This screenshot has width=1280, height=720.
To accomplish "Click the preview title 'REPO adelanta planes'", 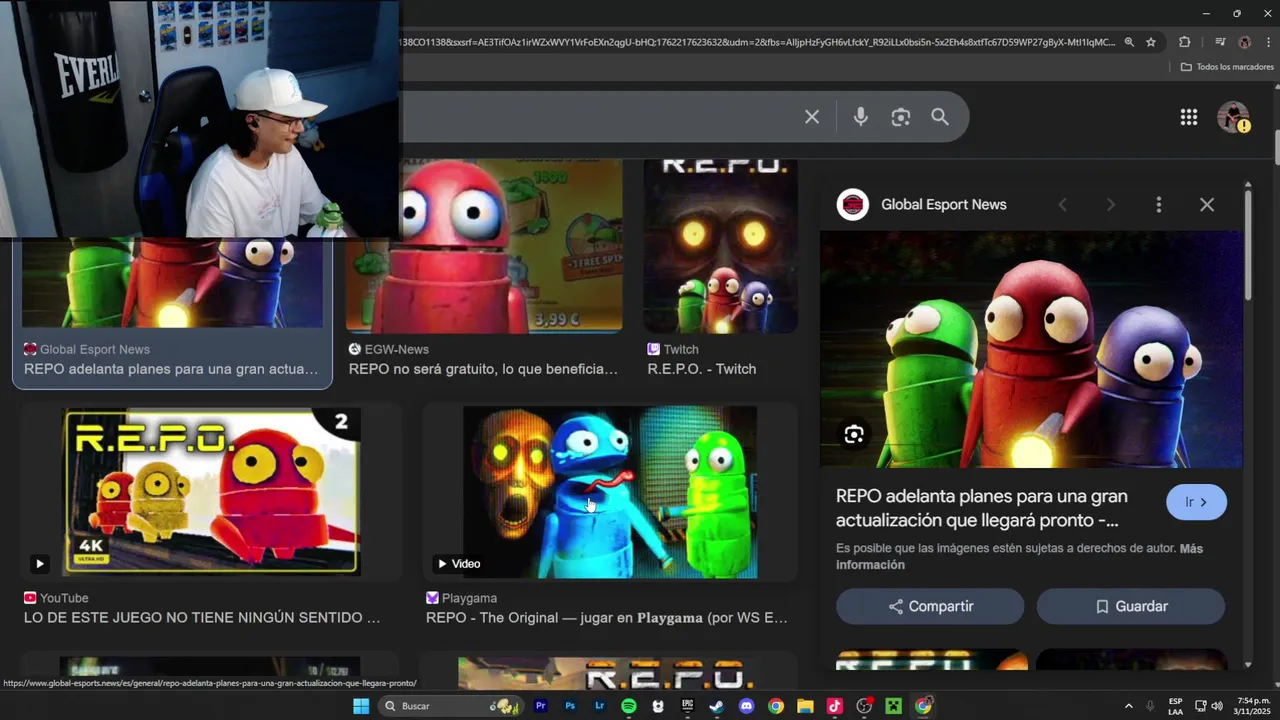I will click(x=982, y=508).
